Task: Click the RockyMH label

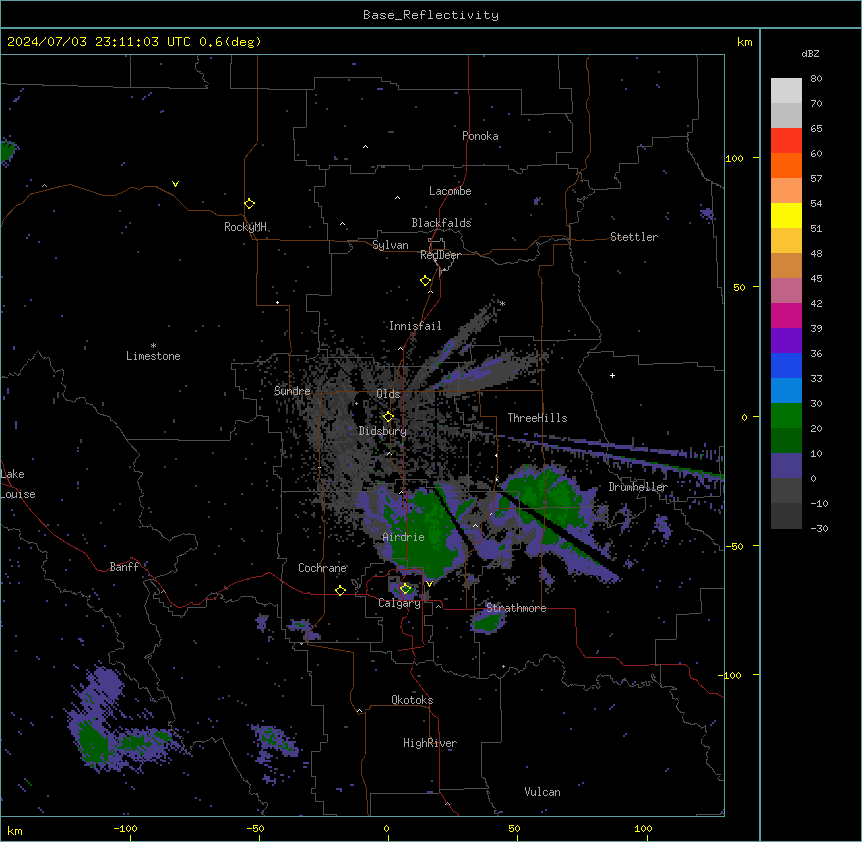Action: 245,227
